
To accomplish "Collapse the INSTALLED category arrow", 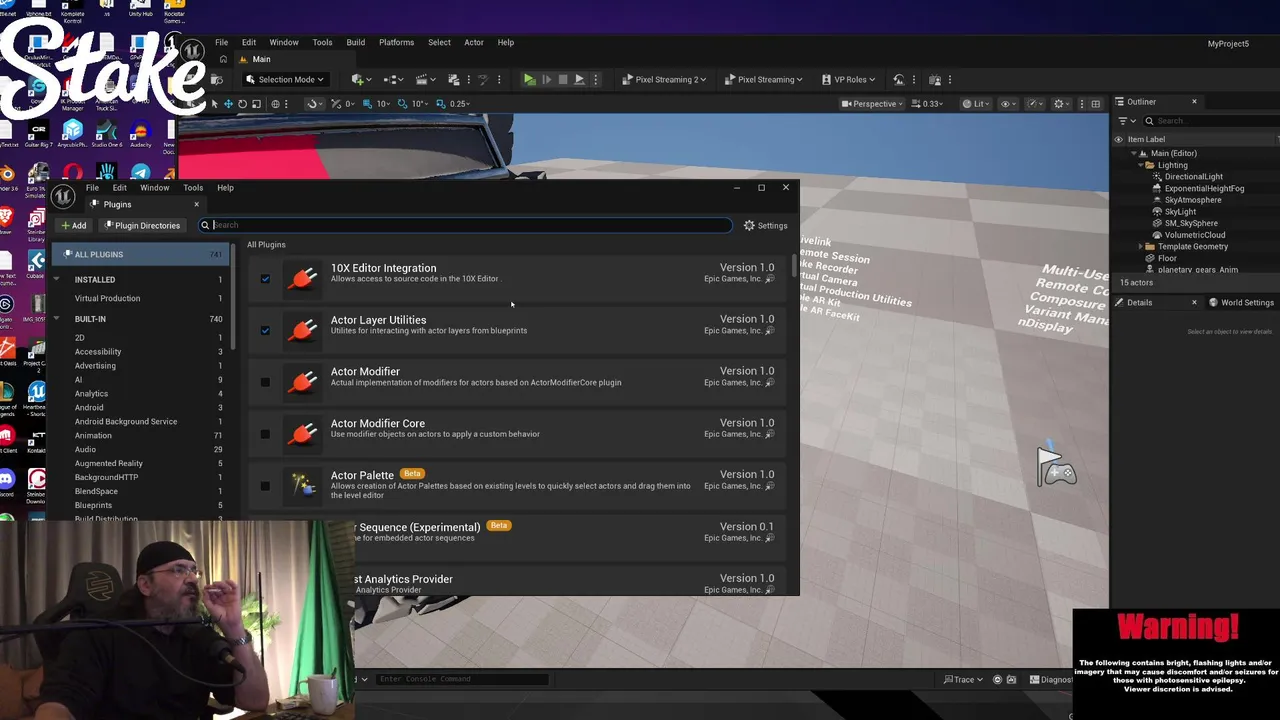I will coord(56,280).
